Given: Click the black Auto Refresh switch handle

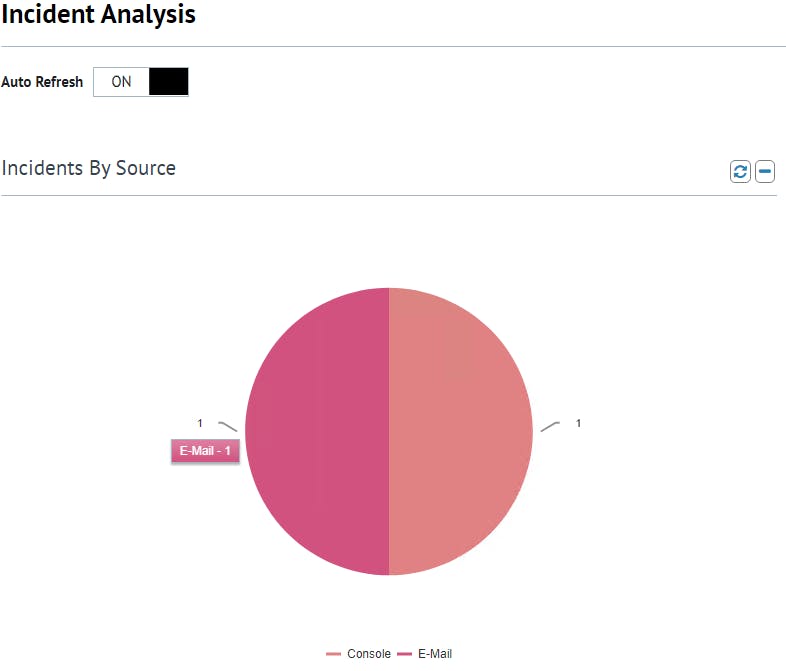Looking at the screenshot, I should pyautogui.click(x=168, y=82).
